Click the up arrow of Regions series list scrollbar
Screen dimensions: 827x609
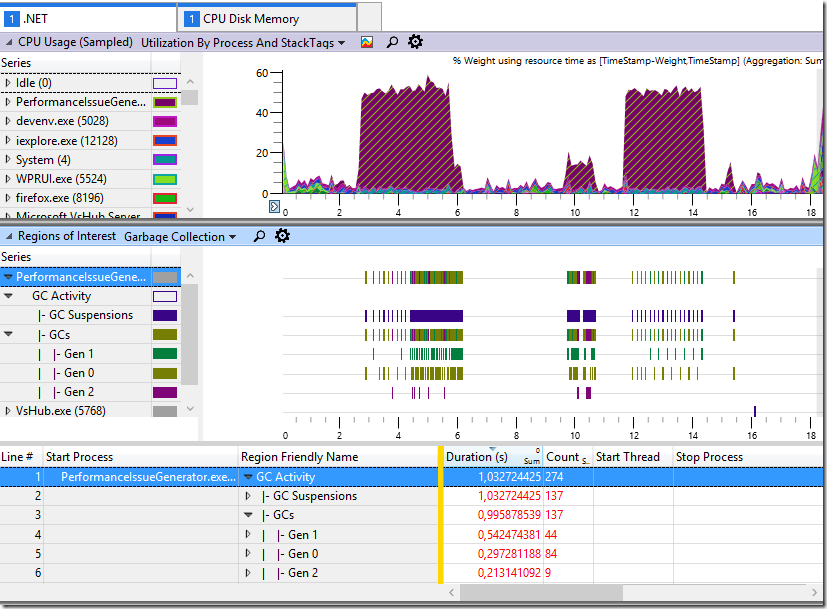[190, 276]
